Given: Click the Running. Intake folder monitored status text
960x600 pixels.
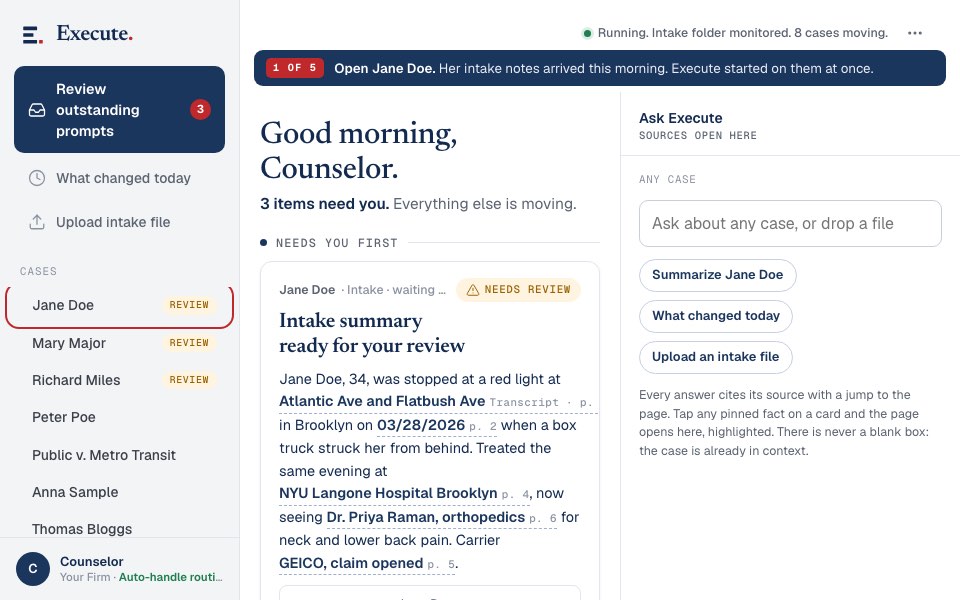Looking at the screenshot, I should pos(743,33).
